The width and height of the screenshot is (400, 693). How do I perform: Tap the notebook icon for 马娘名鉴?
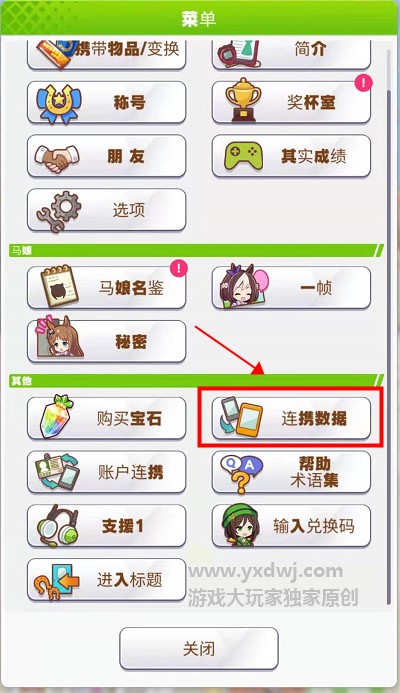[59, 286]
